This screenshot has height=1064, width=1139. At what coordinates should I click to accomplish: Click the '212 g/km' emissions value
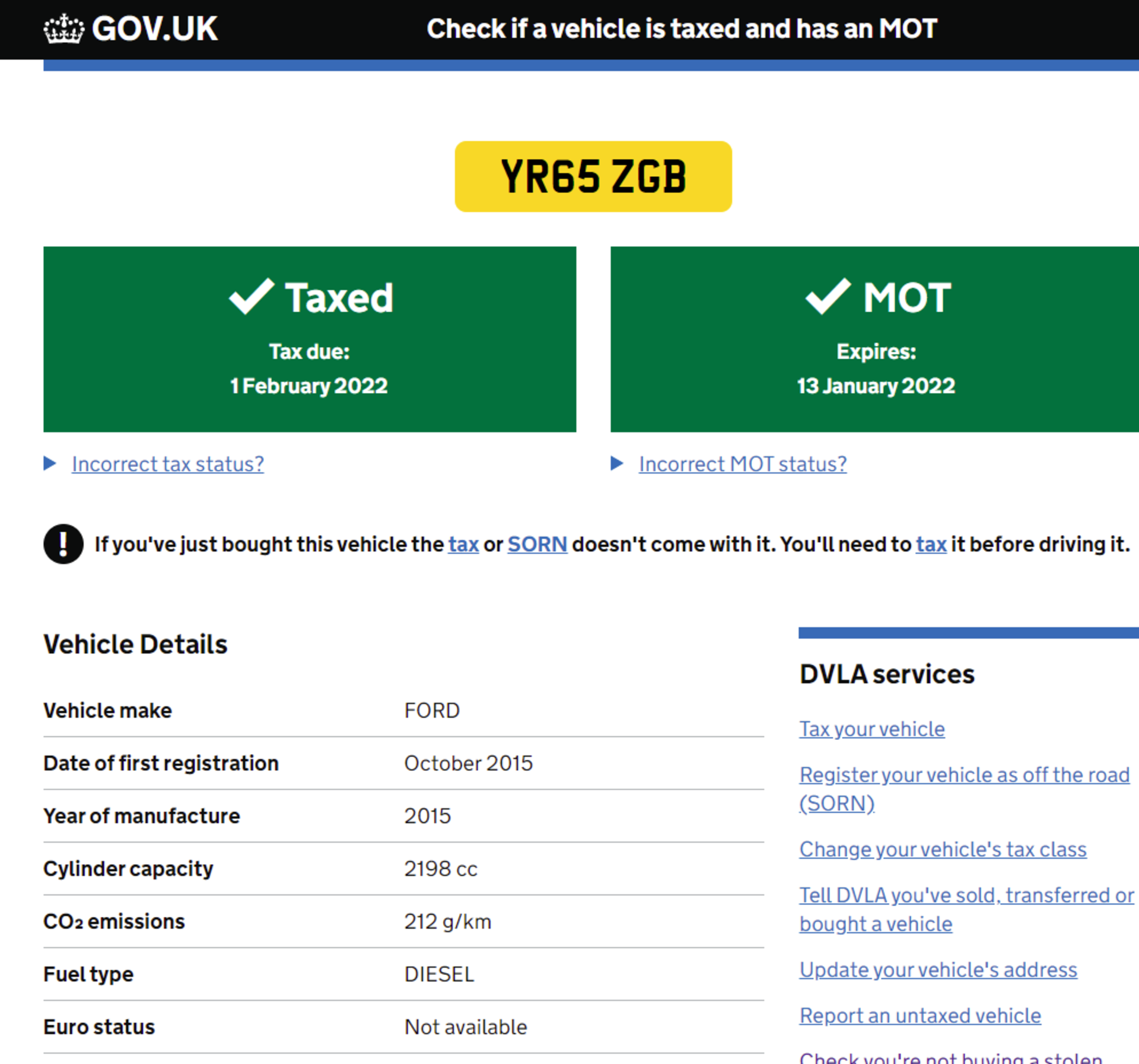(448, 922)
